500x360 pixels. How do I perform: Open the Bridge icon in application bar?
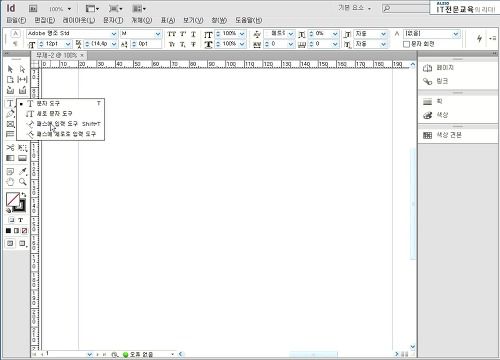pyautogui.click(x=33, y=9)
